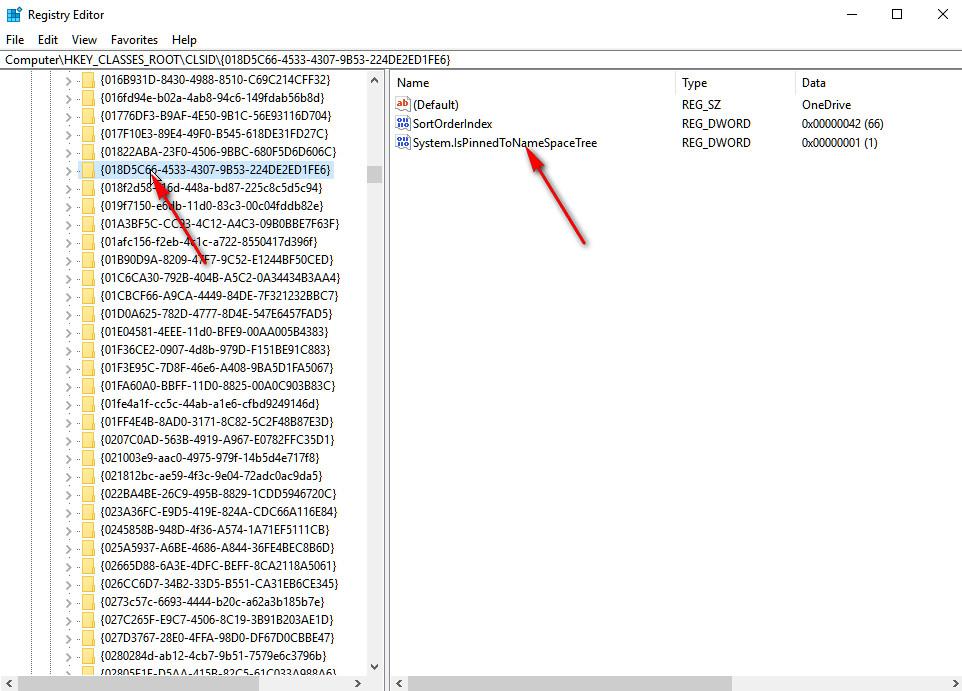Image resolution: width=962 pixels, height=691 pixels.
Task: Click folder icon for {01F36CE2-0907-4d8b-979D-F151BE91C883}
Action: pos(88,350)
